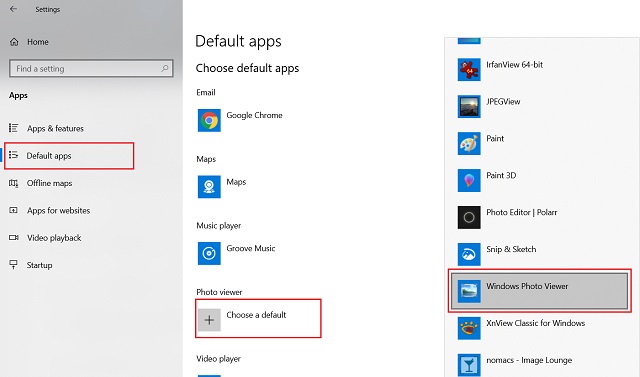
Task: Select the Paint 3D icon
Action: click(469, 180)
